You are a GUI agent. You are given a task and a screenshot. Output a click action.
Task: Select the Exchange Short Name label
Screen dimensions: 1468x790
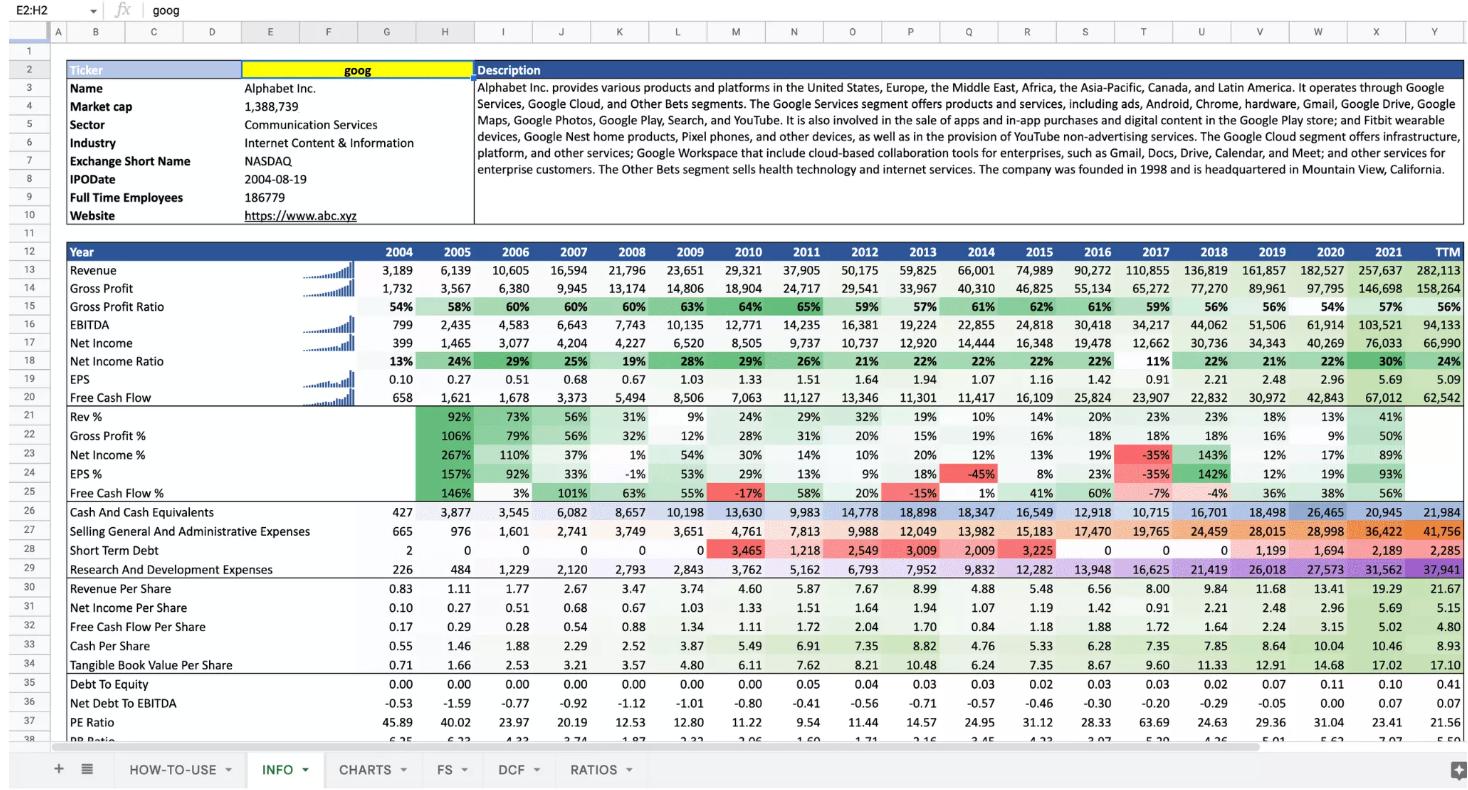(130, 161)
